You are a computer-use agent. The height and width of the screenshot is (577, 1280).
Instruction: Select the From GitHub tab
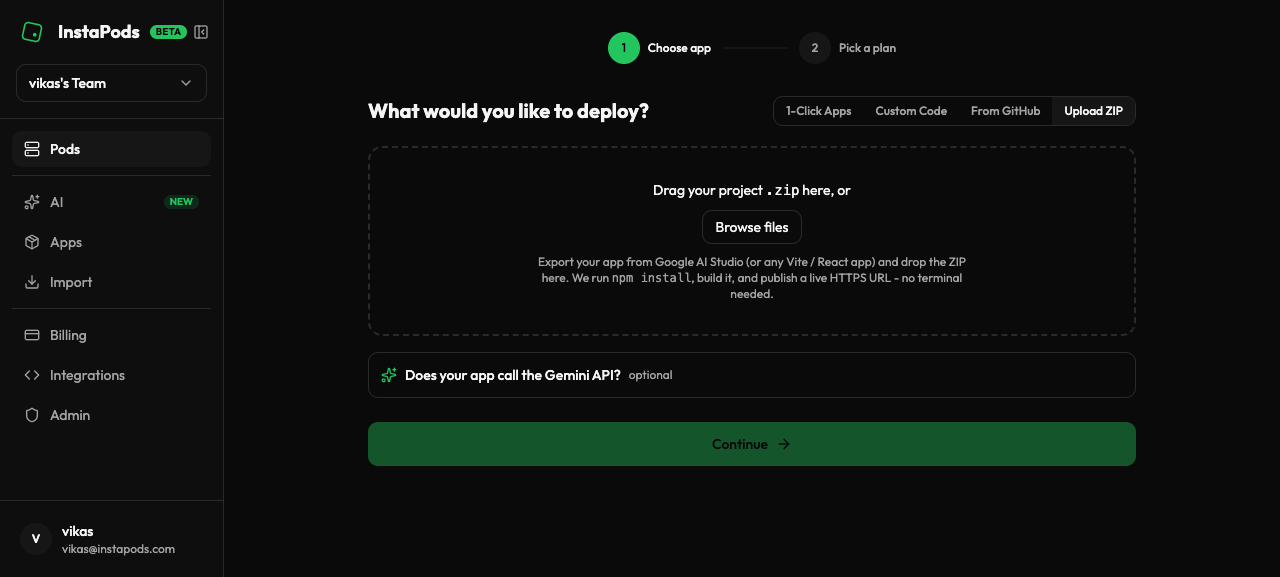tap(1005, 111)
